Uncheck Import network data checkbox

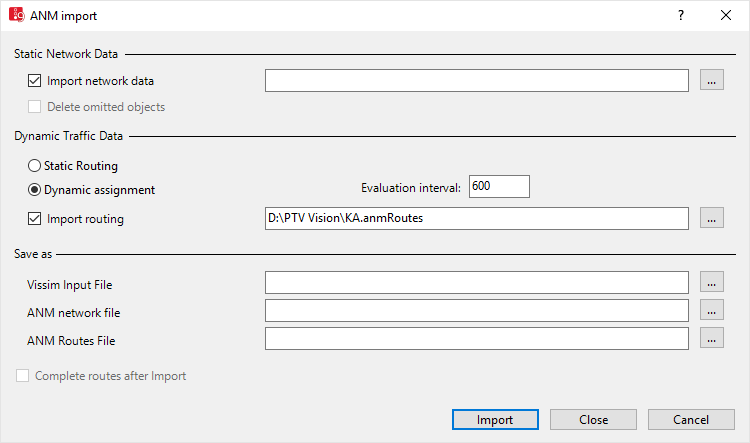[35, 81]
